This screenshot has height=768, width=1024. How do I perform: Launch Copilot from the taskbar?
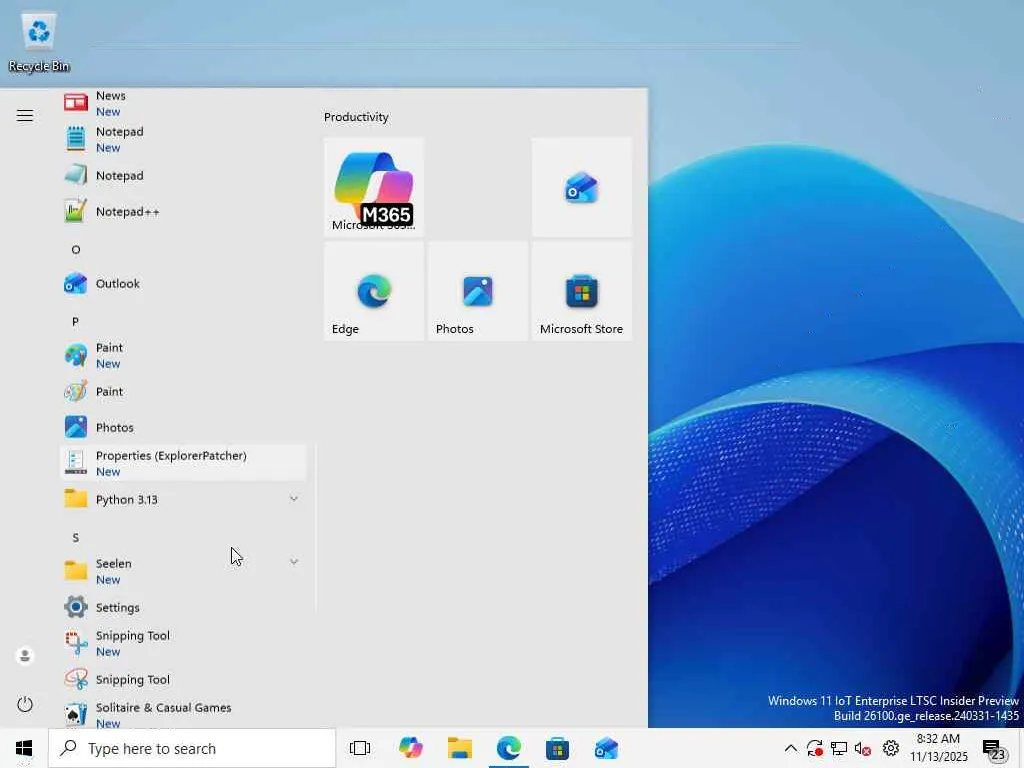coord(411,748)
